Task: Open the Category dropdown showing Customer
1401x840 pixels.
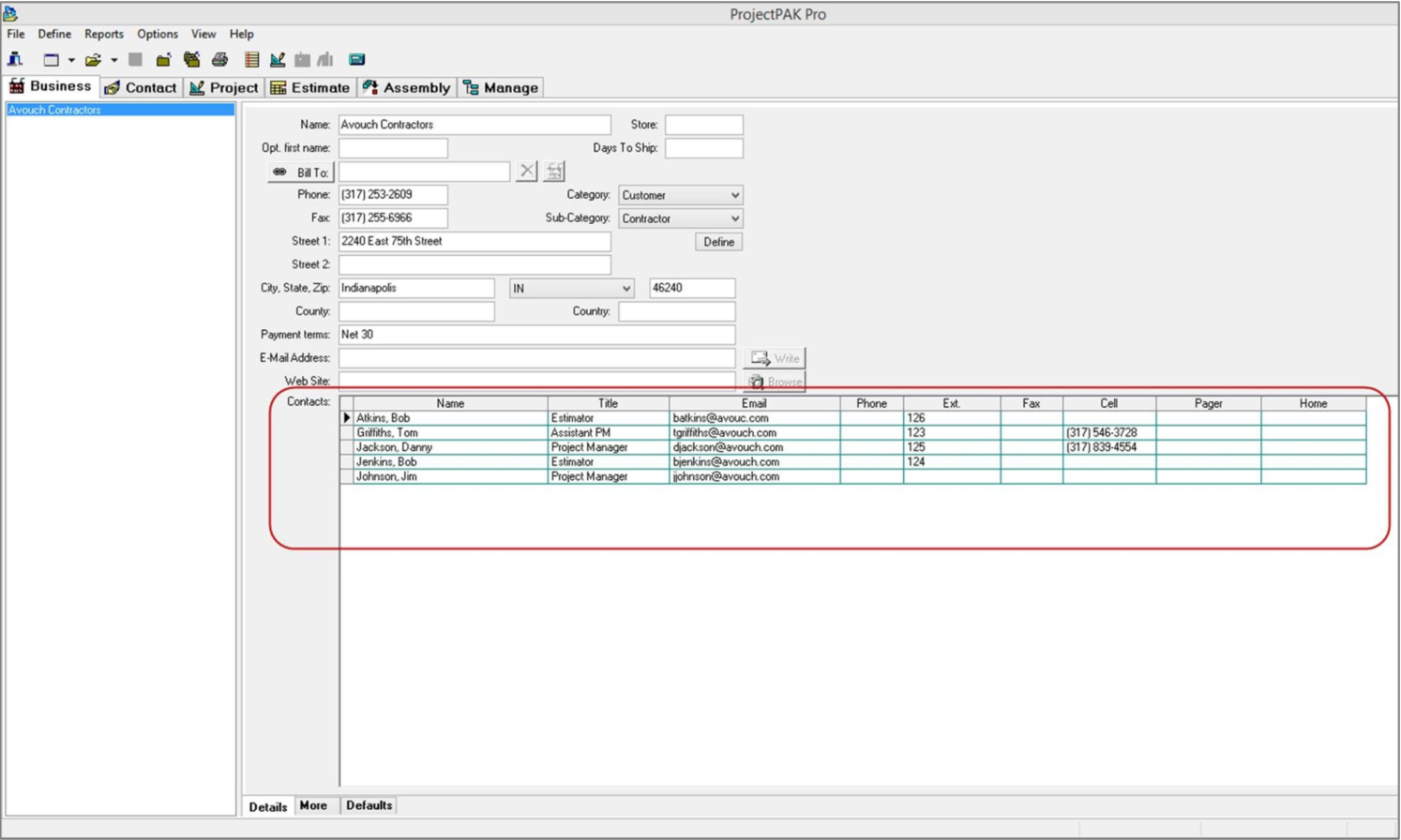Action: (x=734, y=194)
